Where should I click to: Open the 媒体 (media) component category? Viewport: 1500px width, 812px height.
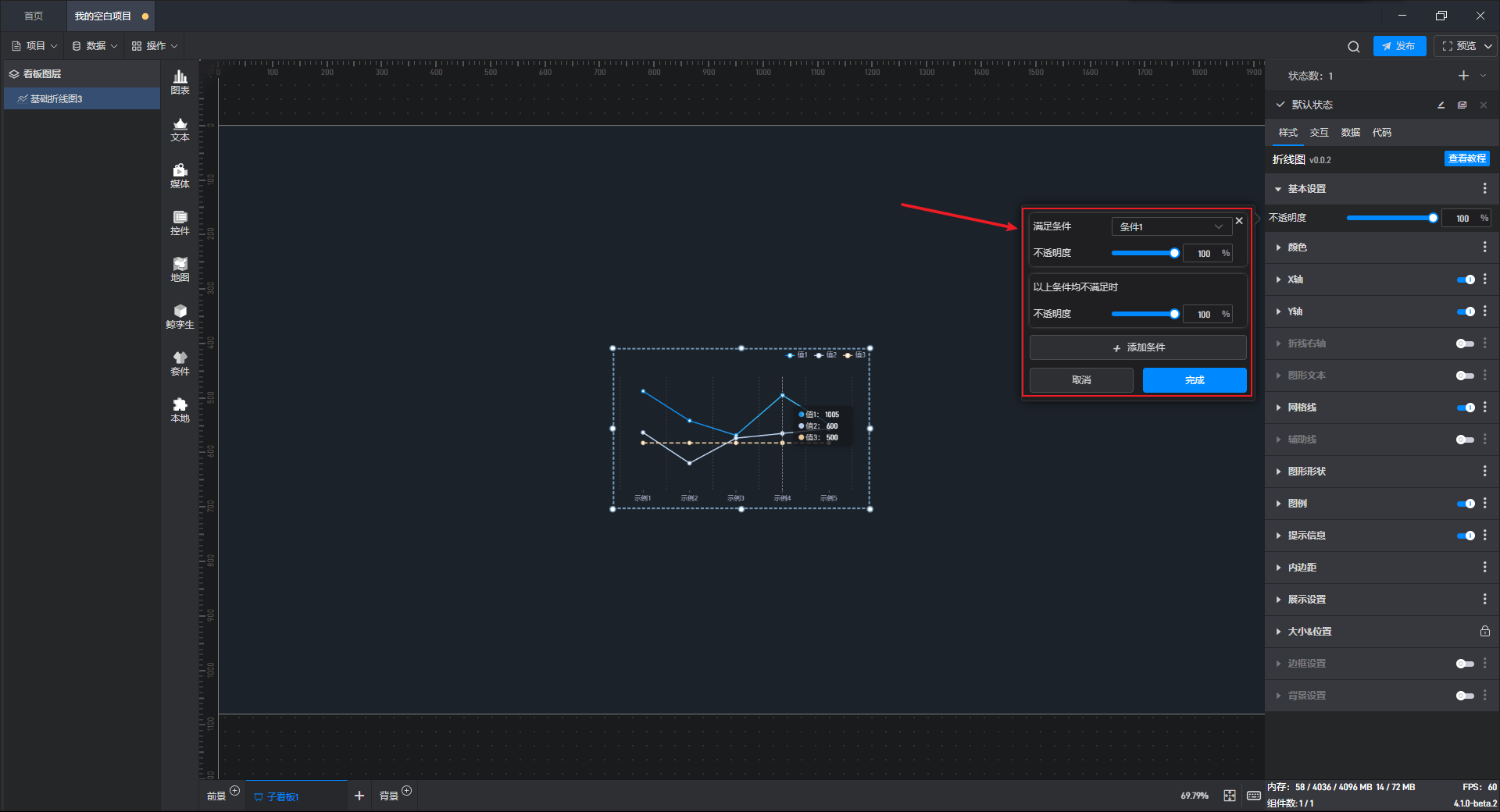[180, 176]
